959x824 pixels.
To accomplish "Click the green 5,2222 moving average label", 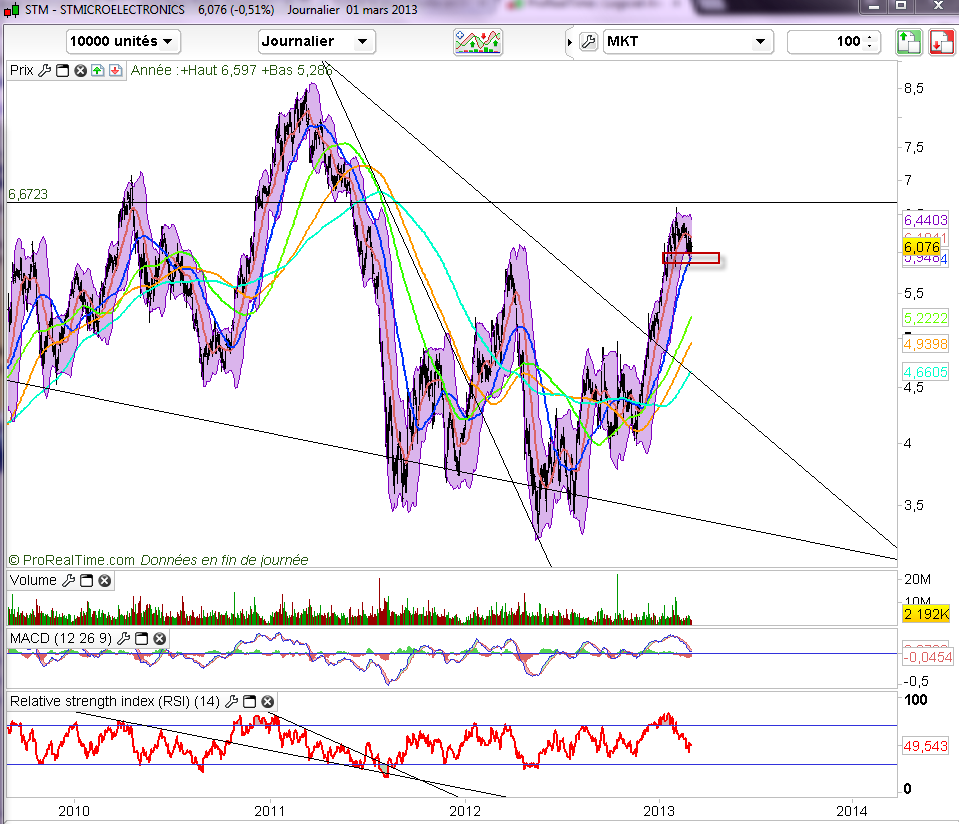I will click(x=925, y=318).
